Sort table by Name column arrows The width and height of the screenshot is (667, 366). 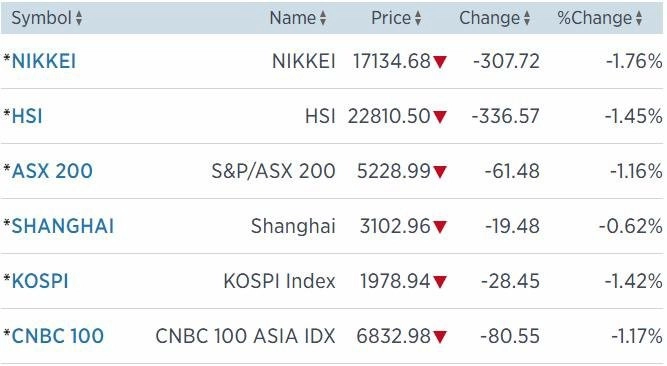pyautogui.click(x=323, y=18)
